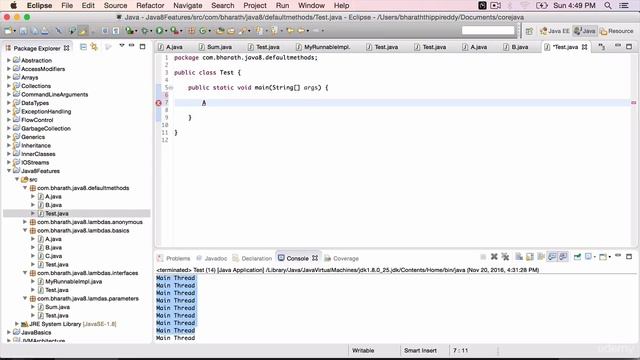Open the Source menu

click(x=115, y=5)
